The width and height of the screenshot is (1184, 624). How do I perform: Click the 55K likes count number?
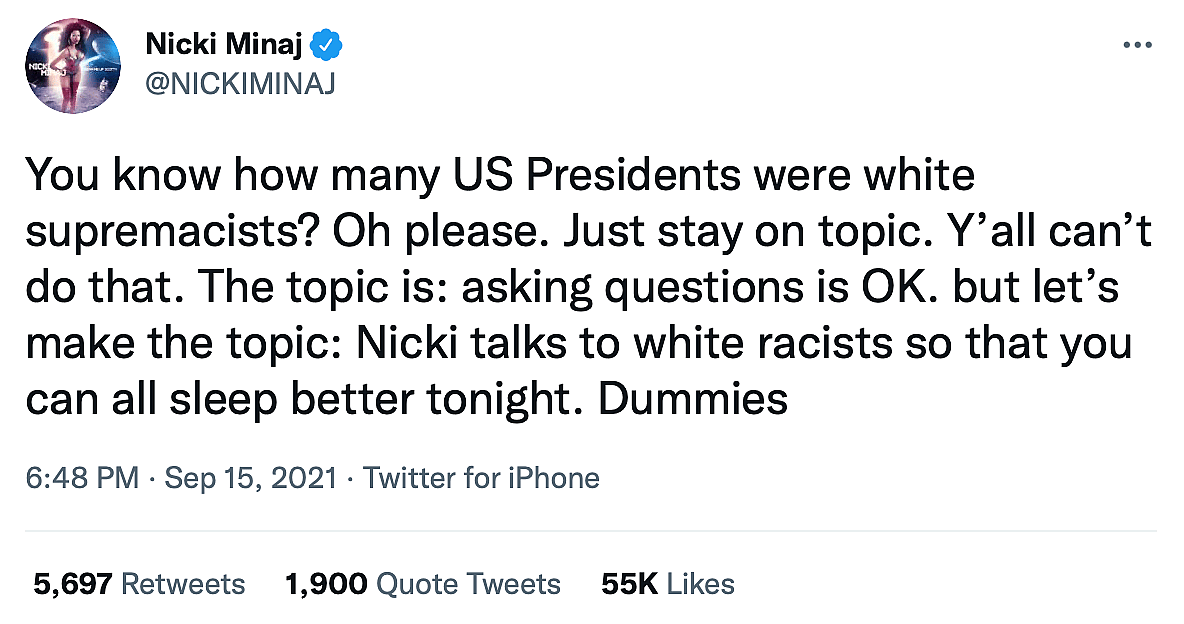pos(629,584)
